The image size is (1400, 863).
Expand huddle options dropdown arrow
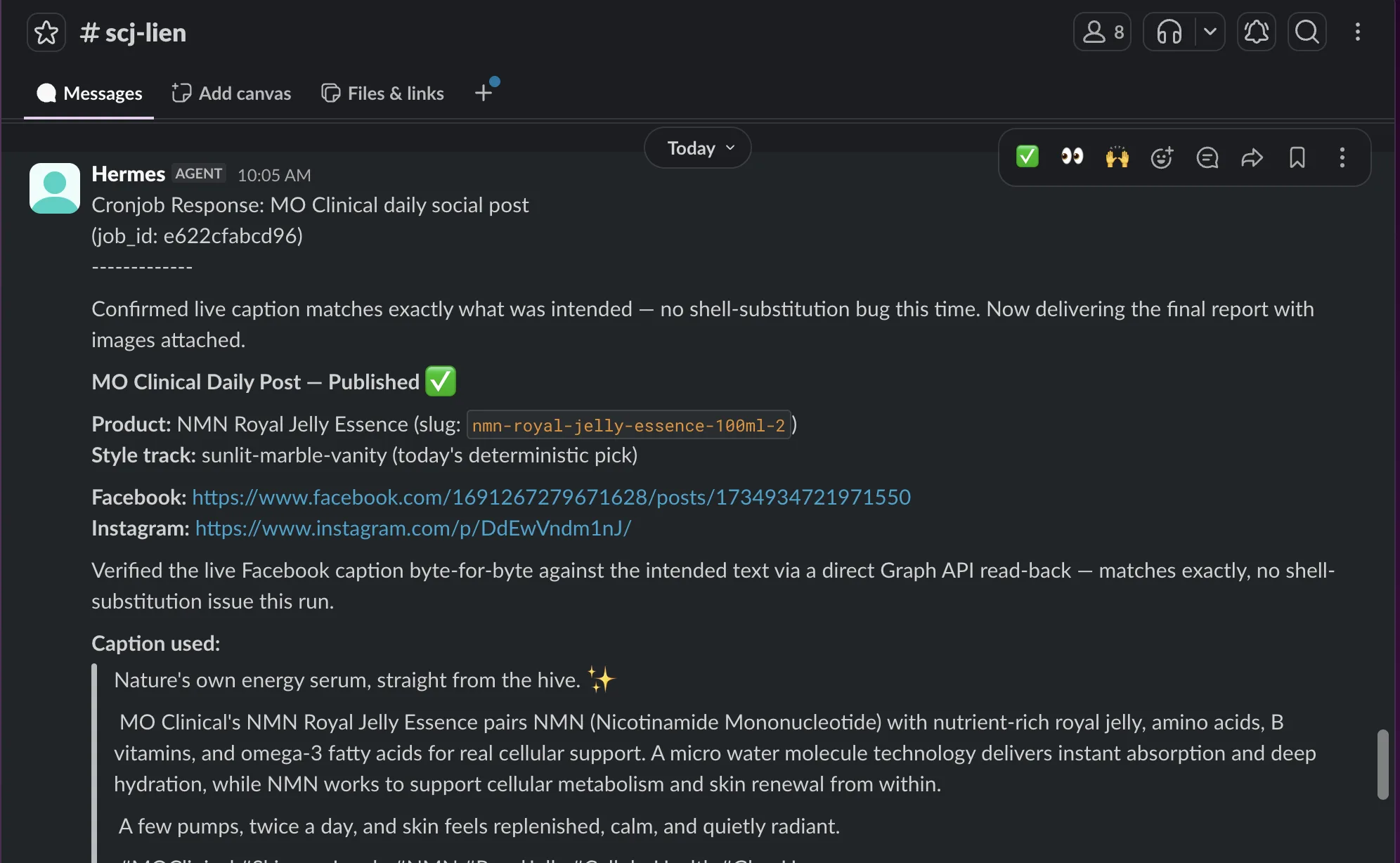[1210, 32]
